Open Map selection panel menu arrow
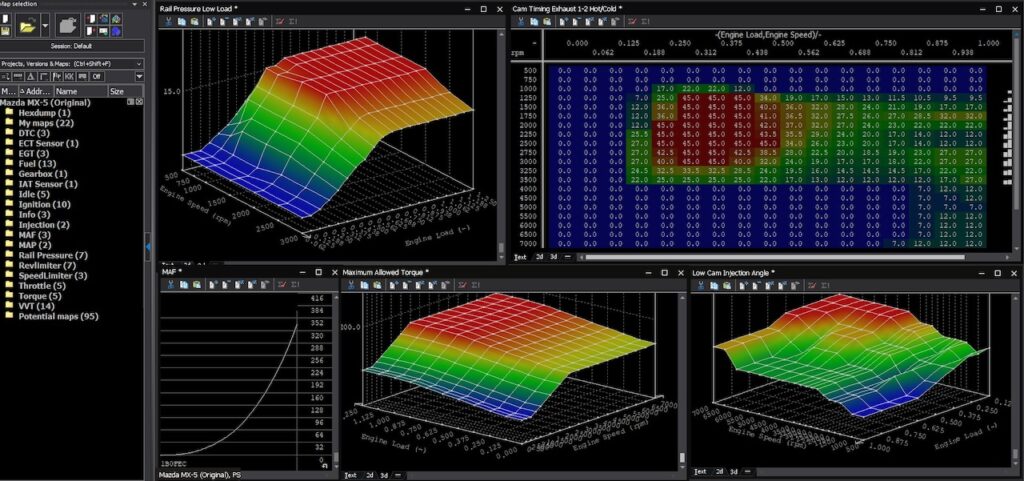 [135, 4]
